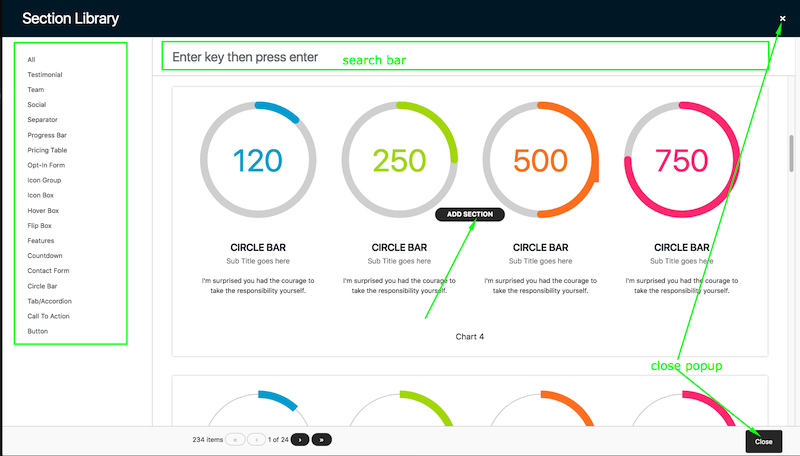Open the Call To Action category
This screenshot has width=800, height=456.
click(x=48, y=316)
